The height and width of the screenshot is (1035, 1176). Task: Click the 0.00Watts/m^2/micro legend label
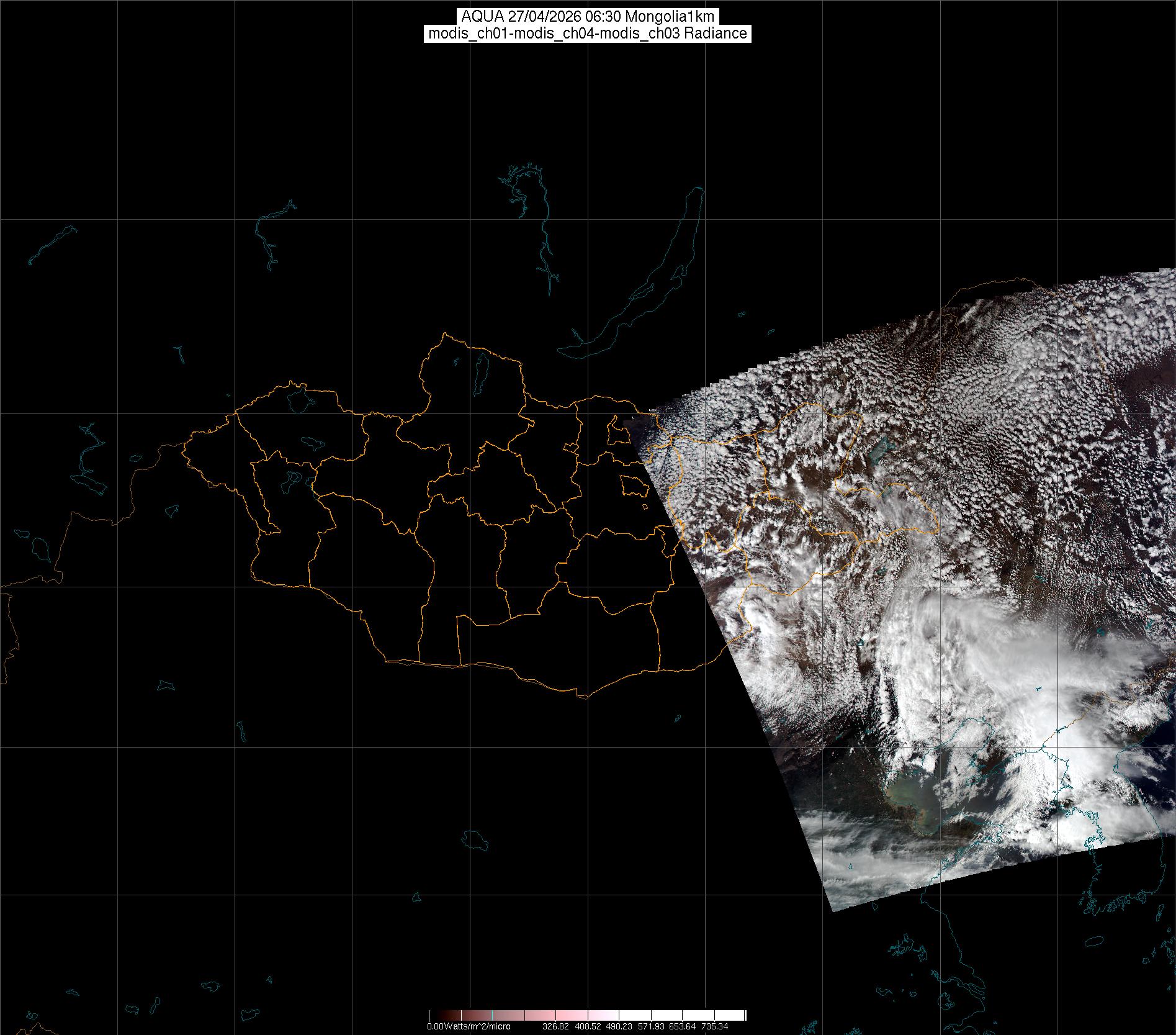[469, 1026]
